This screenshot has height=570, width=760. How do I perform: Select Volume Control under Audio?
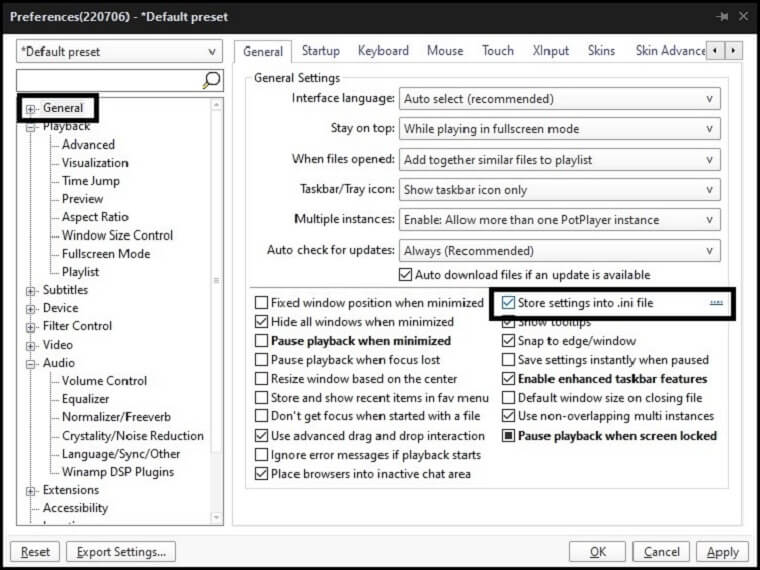[104, 381]
